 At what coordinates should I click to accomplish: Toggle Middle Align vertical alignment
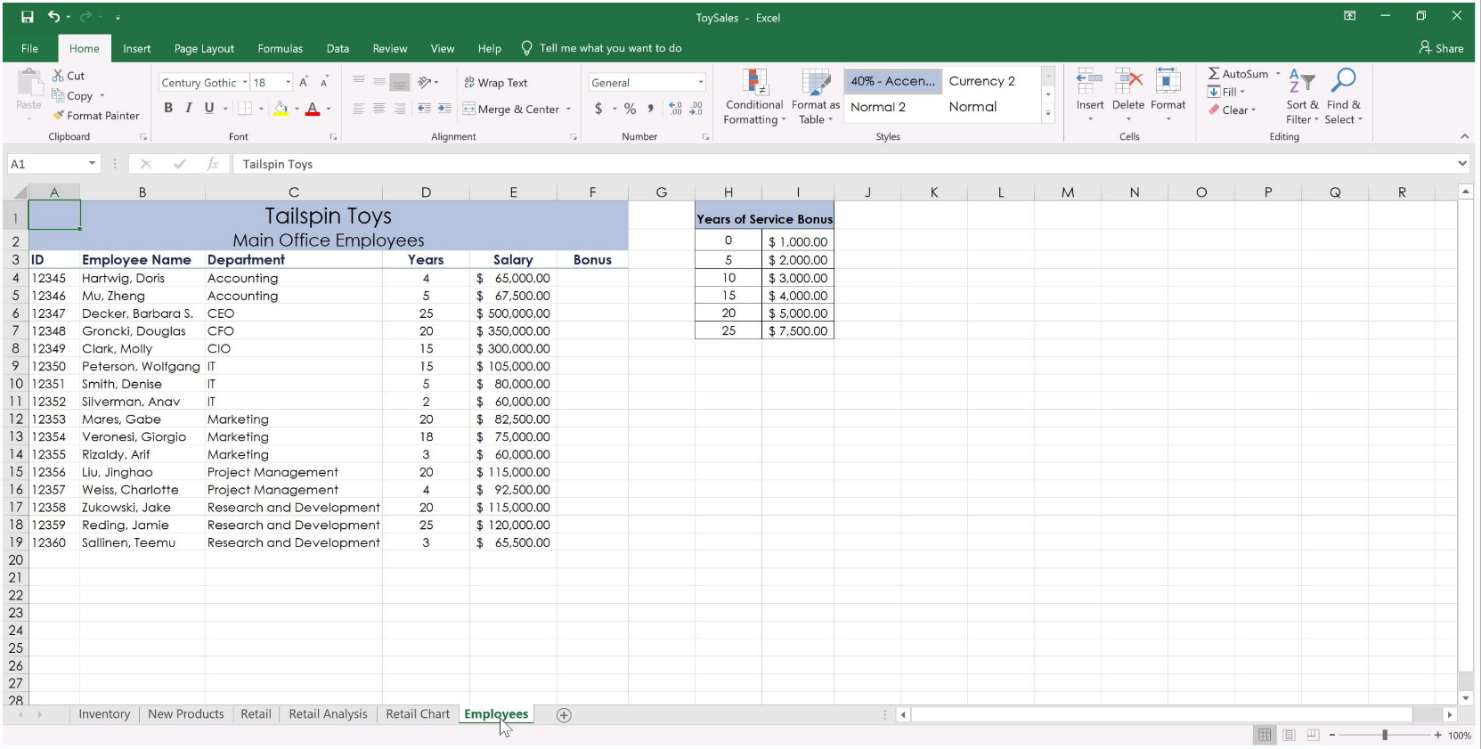point(379,83)
